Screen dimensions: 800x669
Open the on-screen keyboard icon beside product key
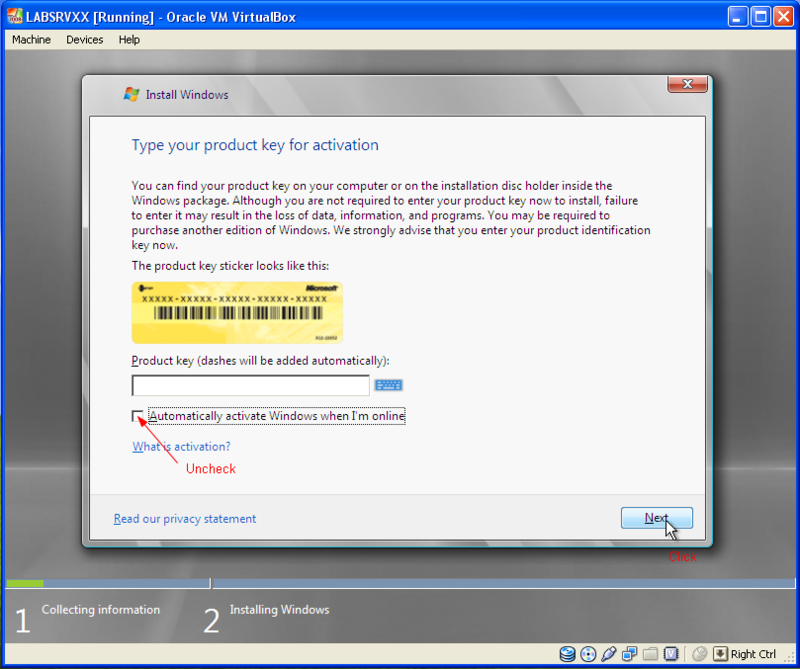tap(388, 385)
